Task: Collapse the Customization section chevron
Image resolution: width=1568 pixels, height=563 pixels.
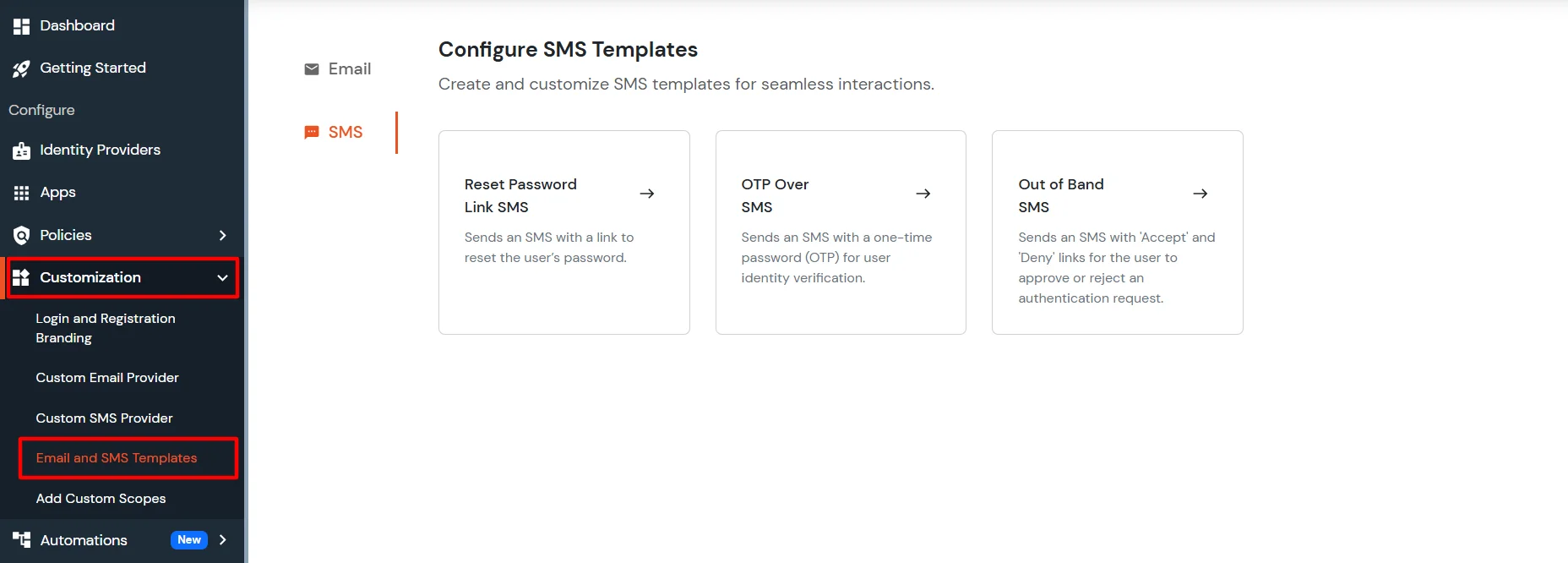Action: [x=222, y=277]
